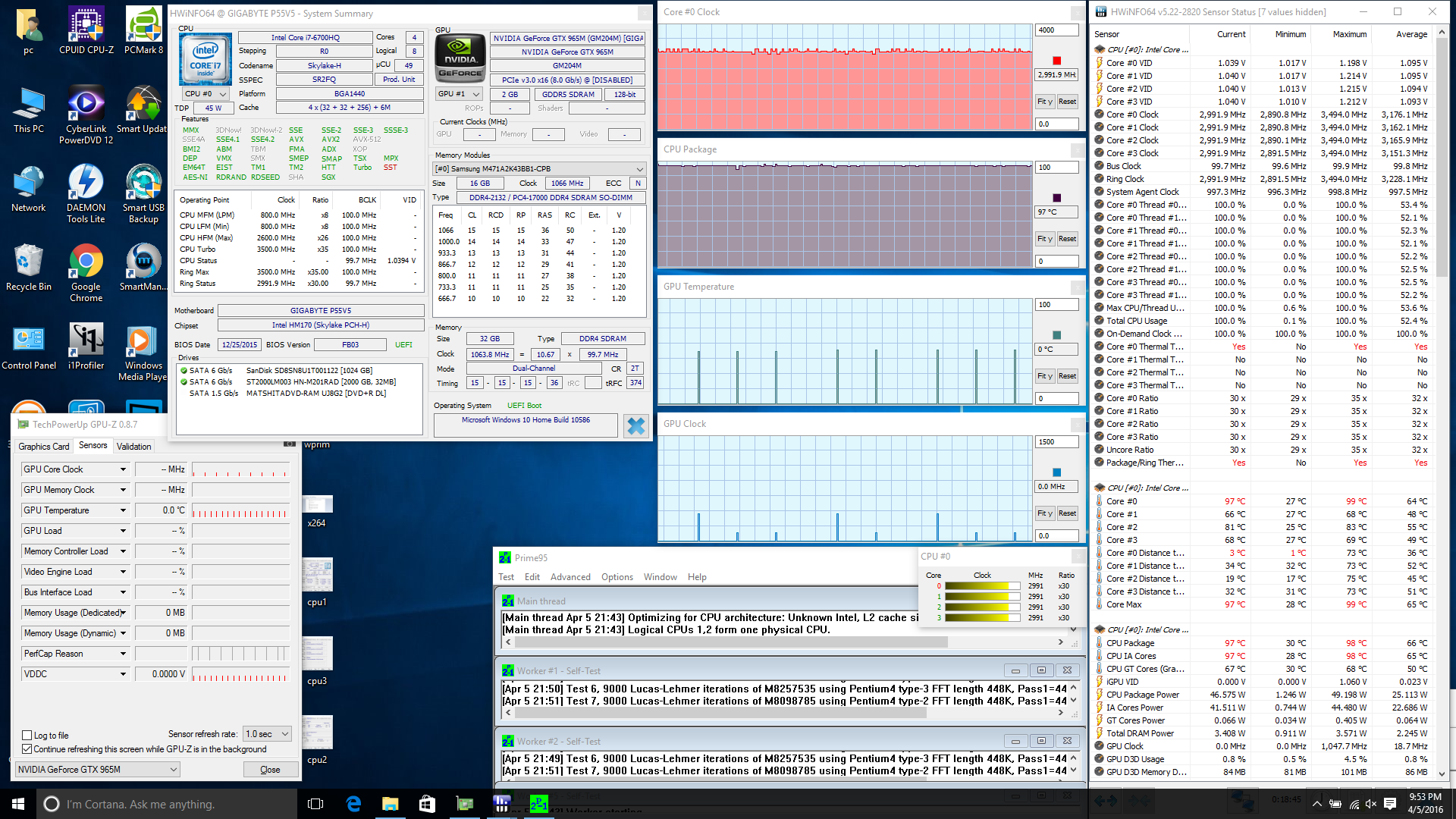Select the cpu1 file on desktop

(317, 582)
